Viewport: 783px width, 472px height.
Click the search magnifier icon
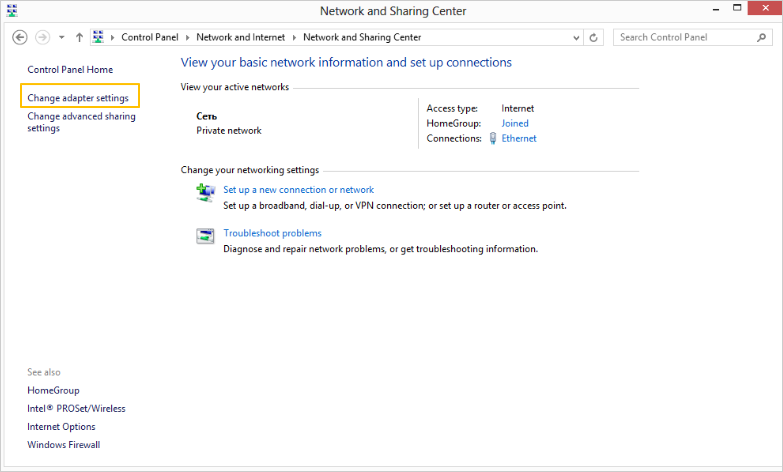pyautogui.click(x=760, y=37)
